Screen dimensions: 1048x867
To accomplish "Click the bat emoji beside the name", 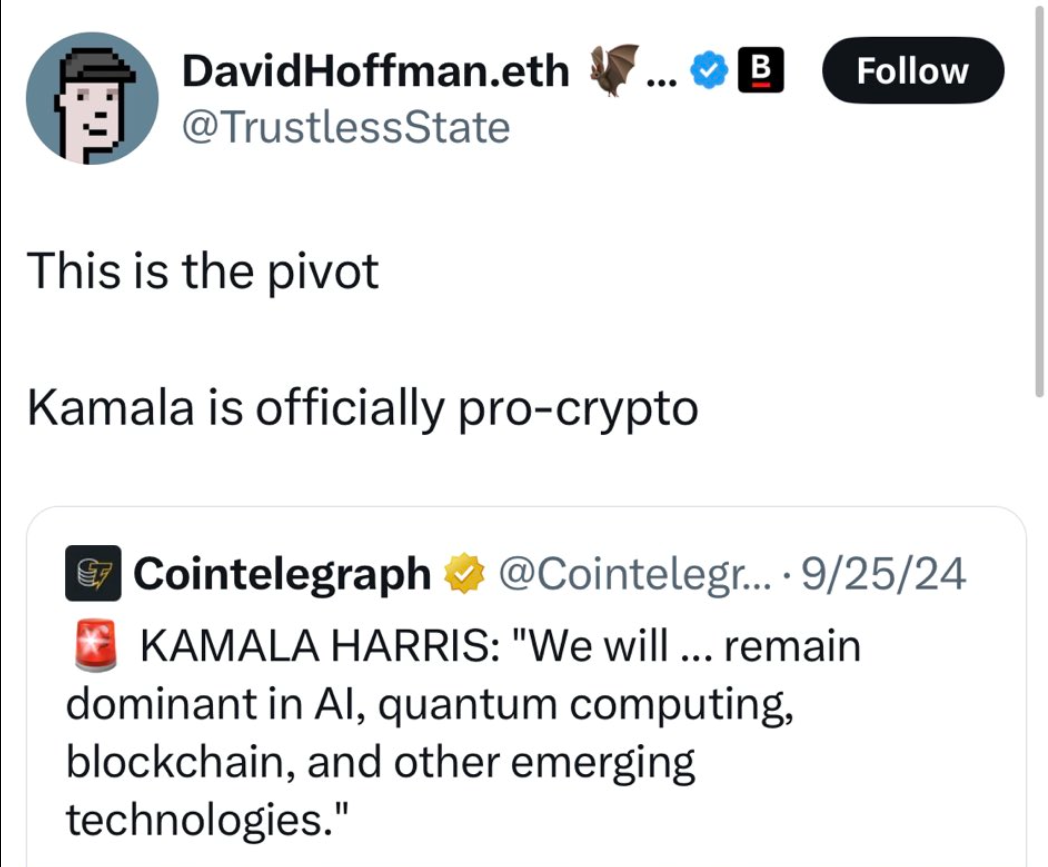I will pos(613,70).
